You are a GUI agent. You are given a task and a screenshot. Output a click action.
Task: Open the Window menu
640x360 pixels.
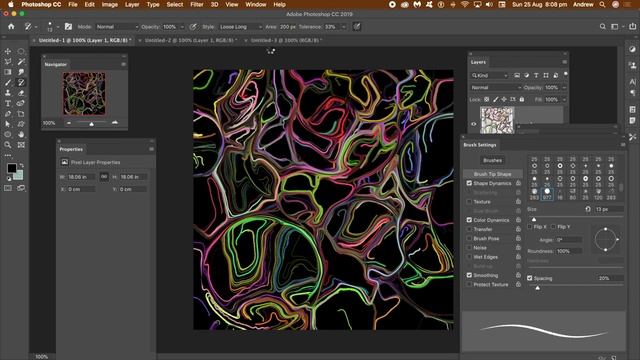click(256, 4)
